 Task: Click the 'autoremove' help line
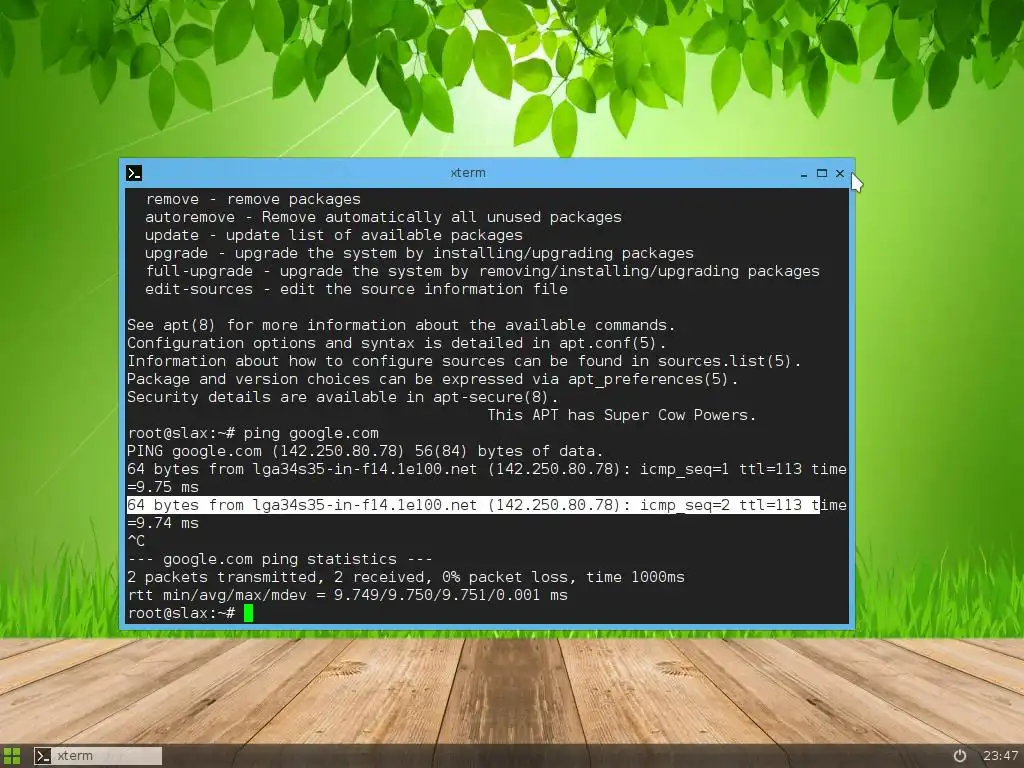point(383,217)
